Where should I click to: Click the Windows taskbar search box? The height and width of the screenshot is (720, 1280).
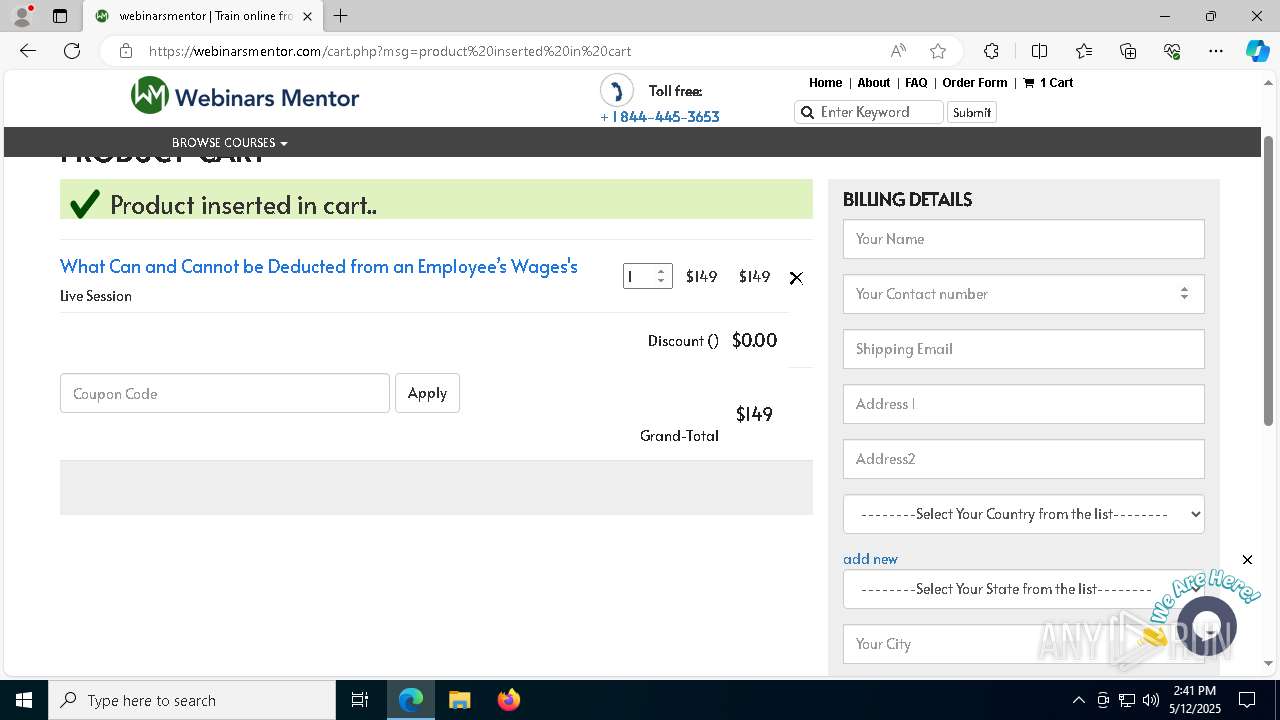tap(192, 700)
